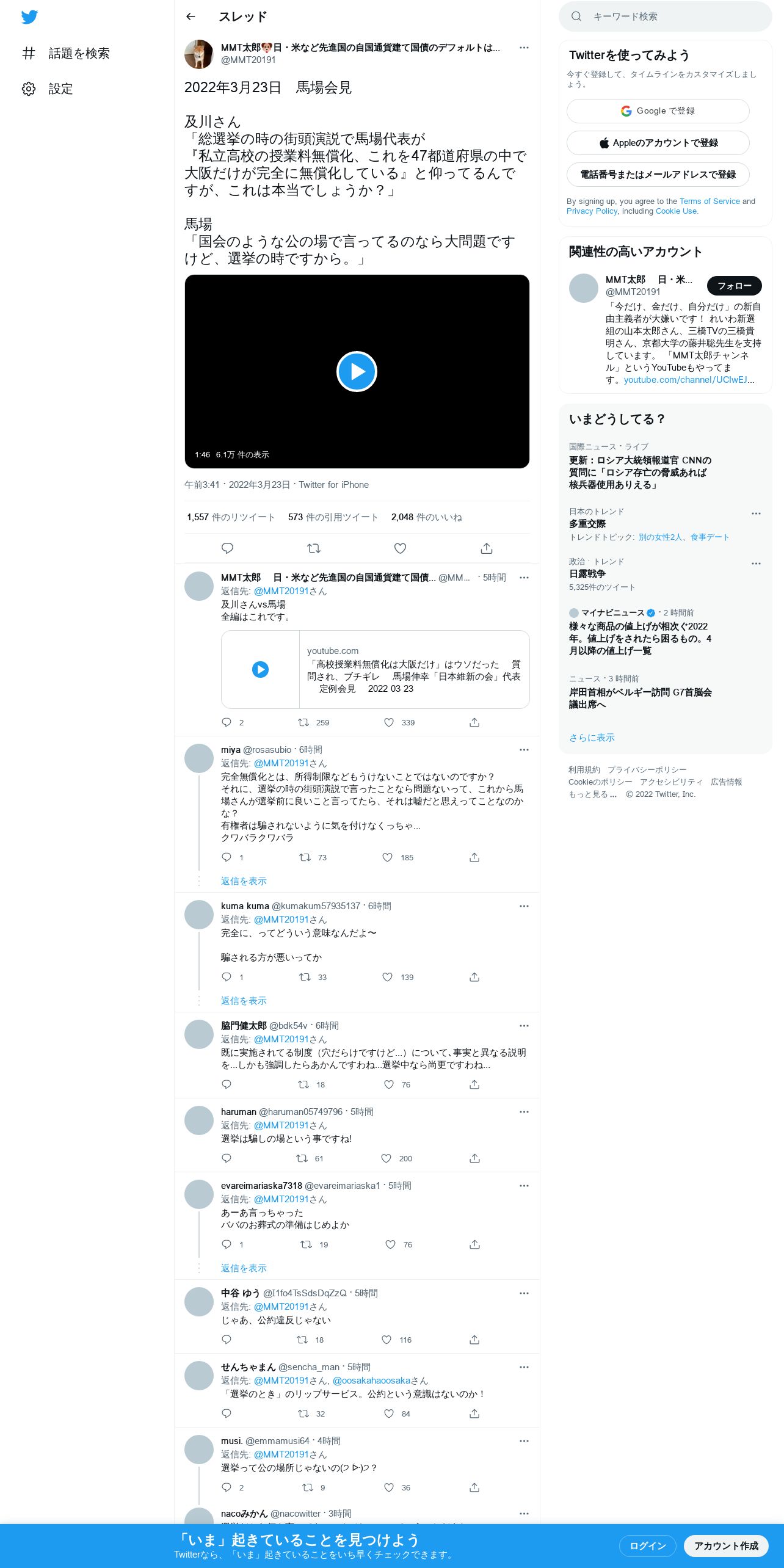Reply to the main tweet
This screenshot has height=1568, width=784.
[x=227, y=548]
